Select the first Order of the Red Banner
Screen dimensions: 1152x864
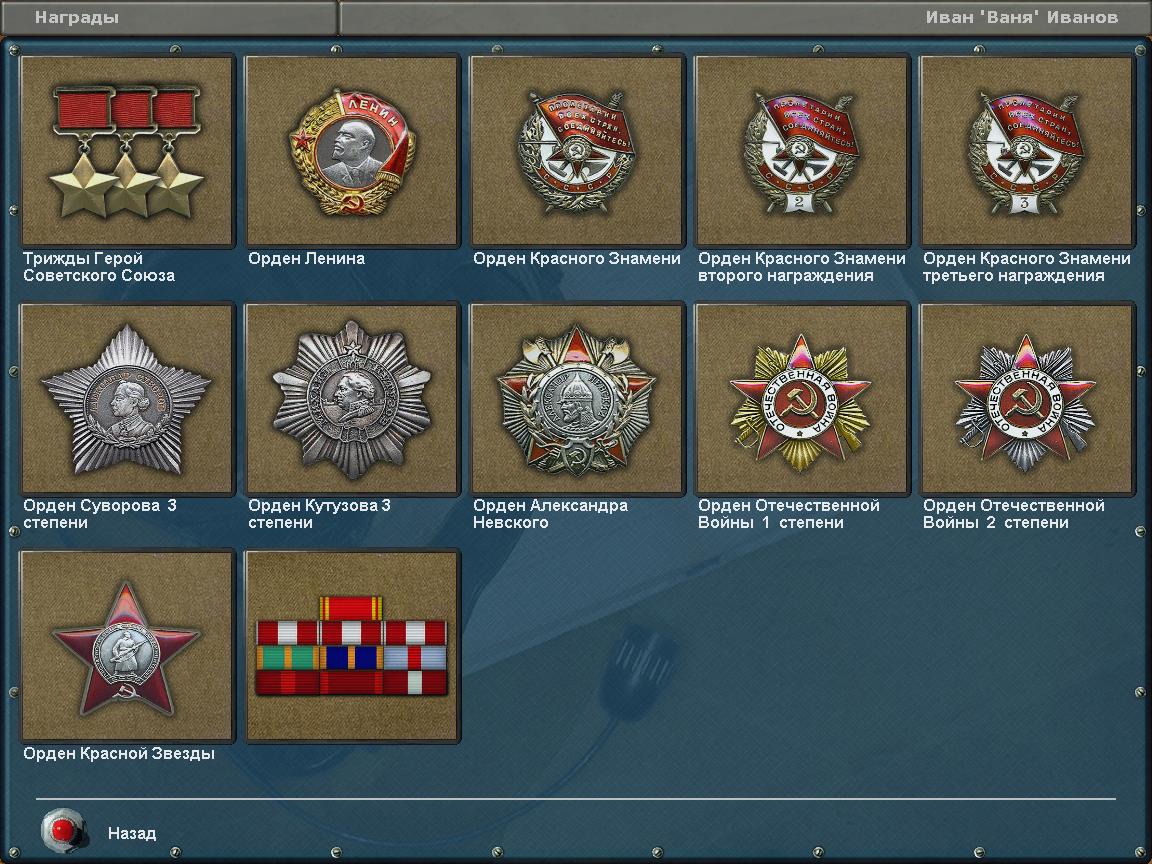pyautogui.click(x=577, y=151)
